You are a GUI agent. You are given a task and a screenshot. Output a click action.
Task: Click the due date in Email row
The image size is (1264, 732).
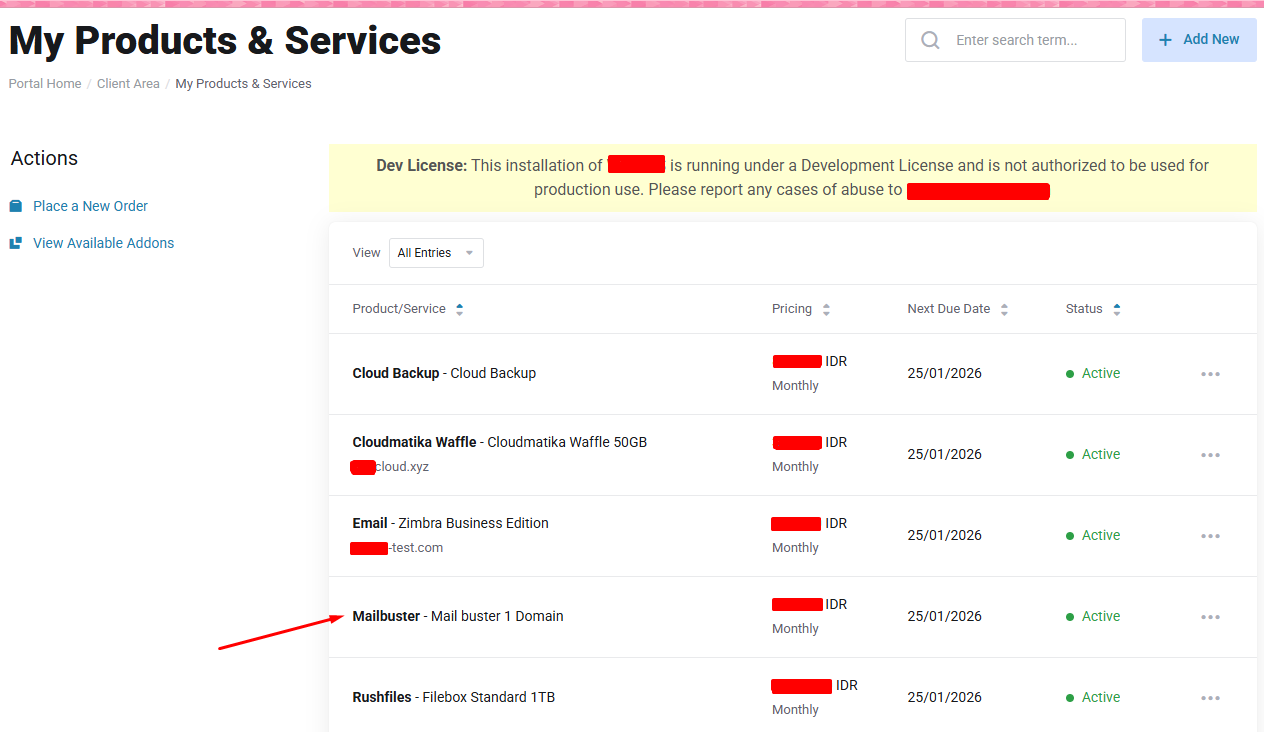coord(944,535)
